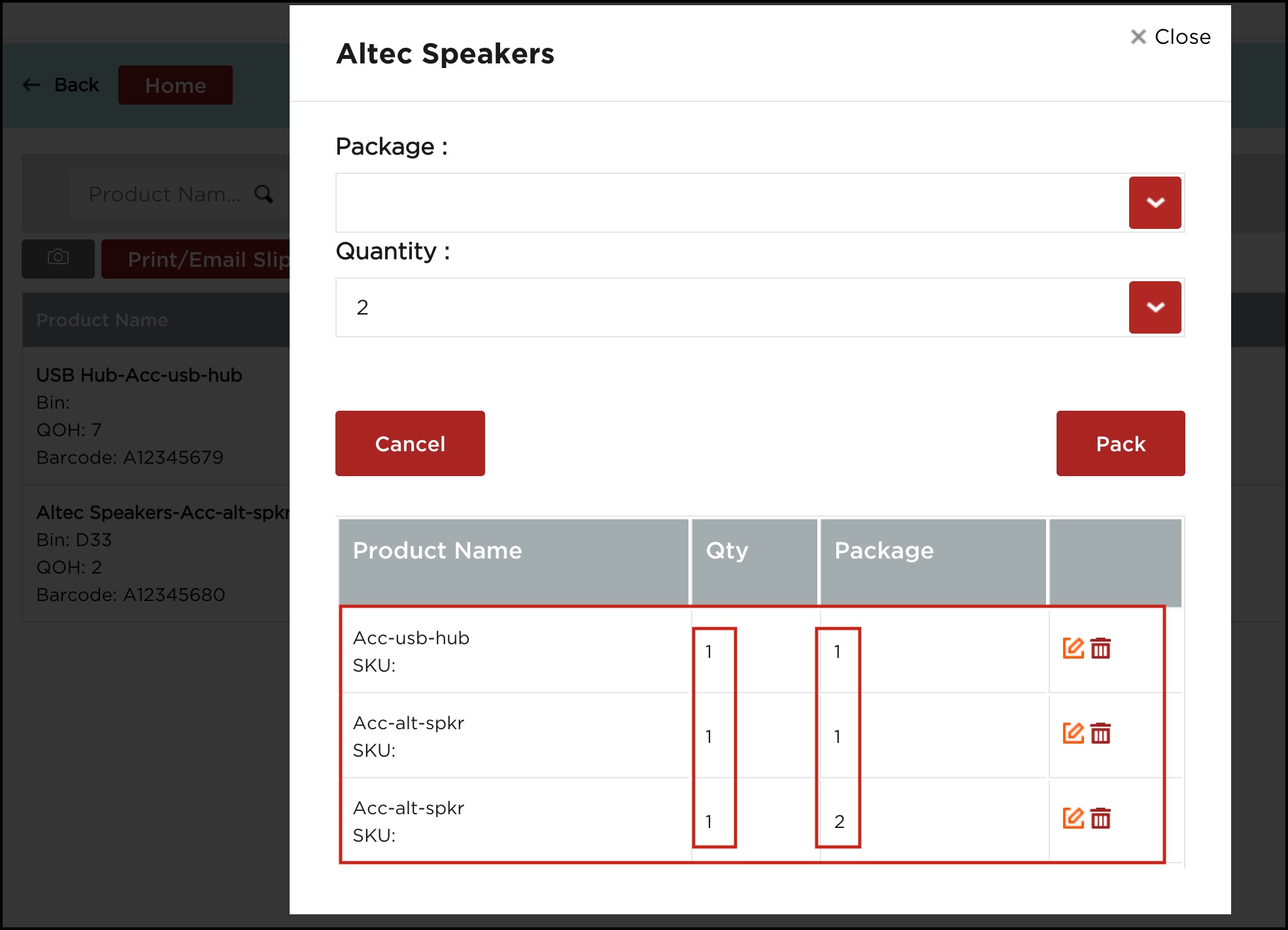Open the Package dropdown arrow

pos(1155,203)
